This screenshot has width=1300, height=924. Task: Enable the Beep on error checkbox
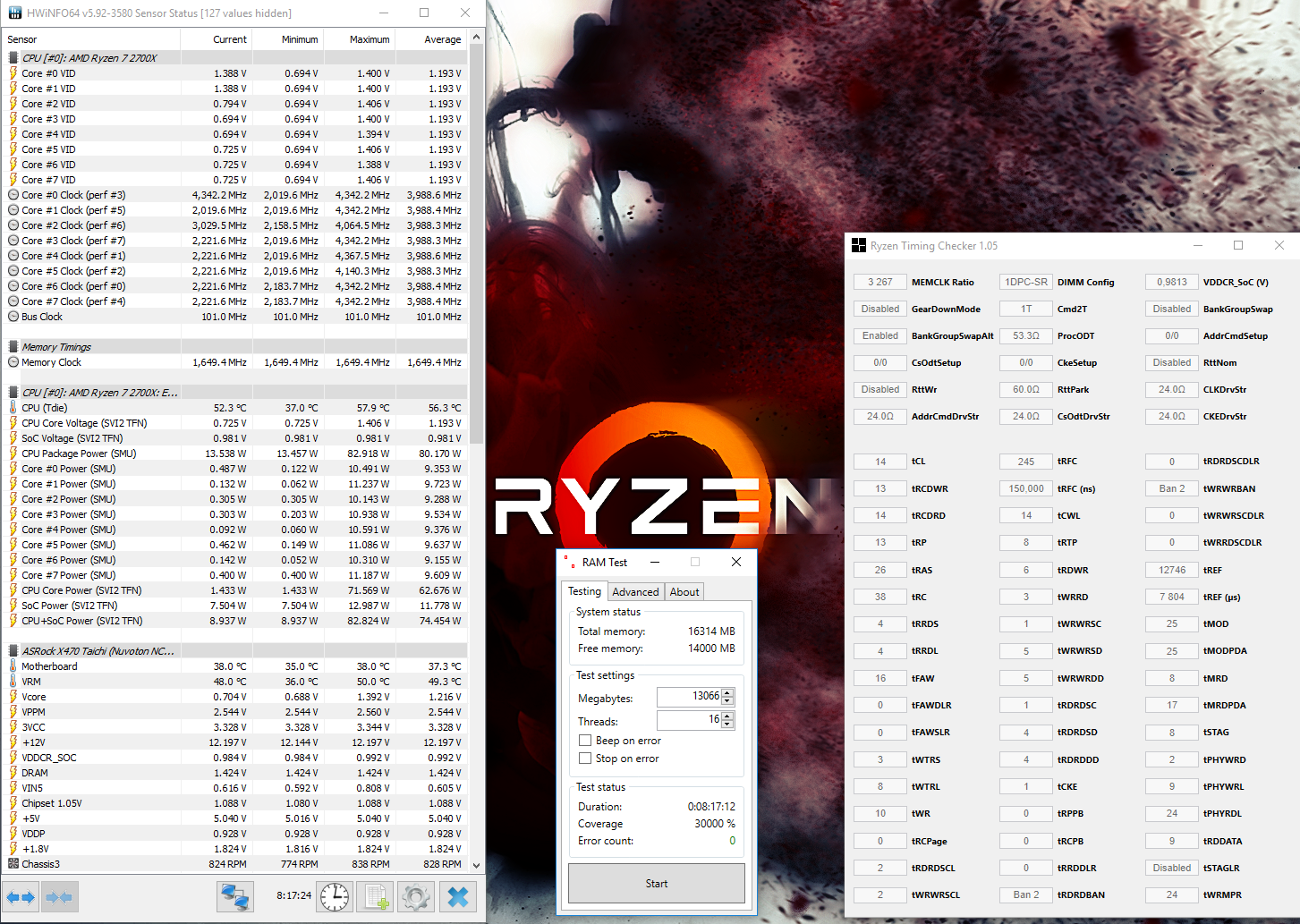pos(585,741)
